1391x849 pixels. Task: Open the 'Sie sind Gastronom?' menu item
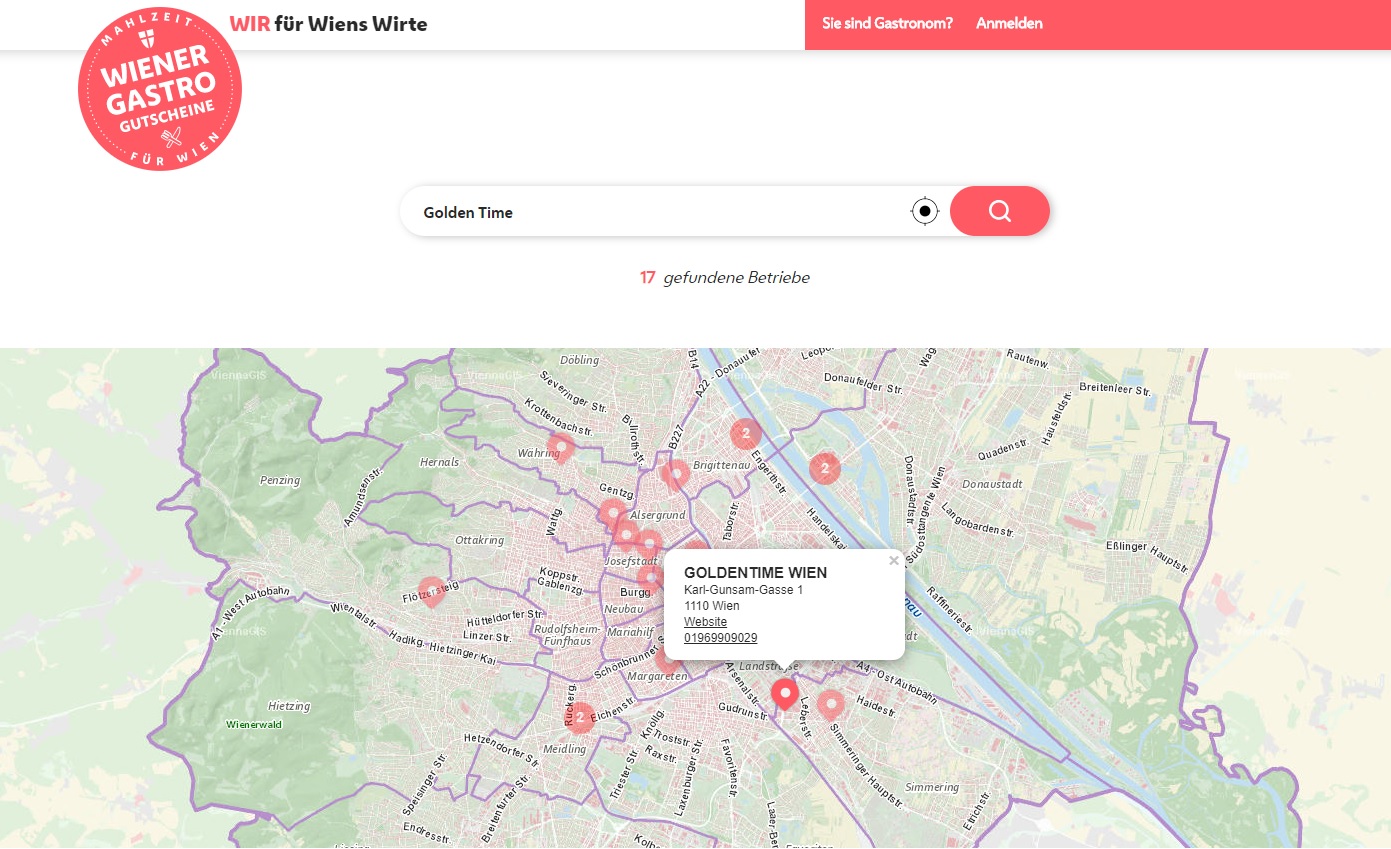click(887, 23)
